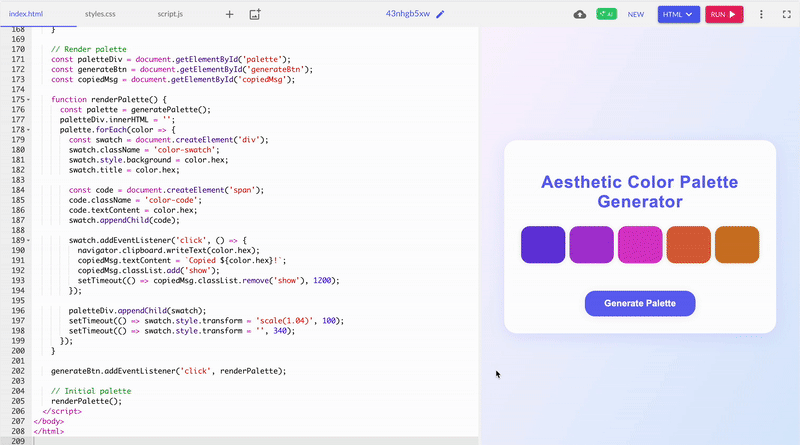The image size is (800, 445).
Task: Select the magenta pink color swatch
Action: [x=640, y=245]
